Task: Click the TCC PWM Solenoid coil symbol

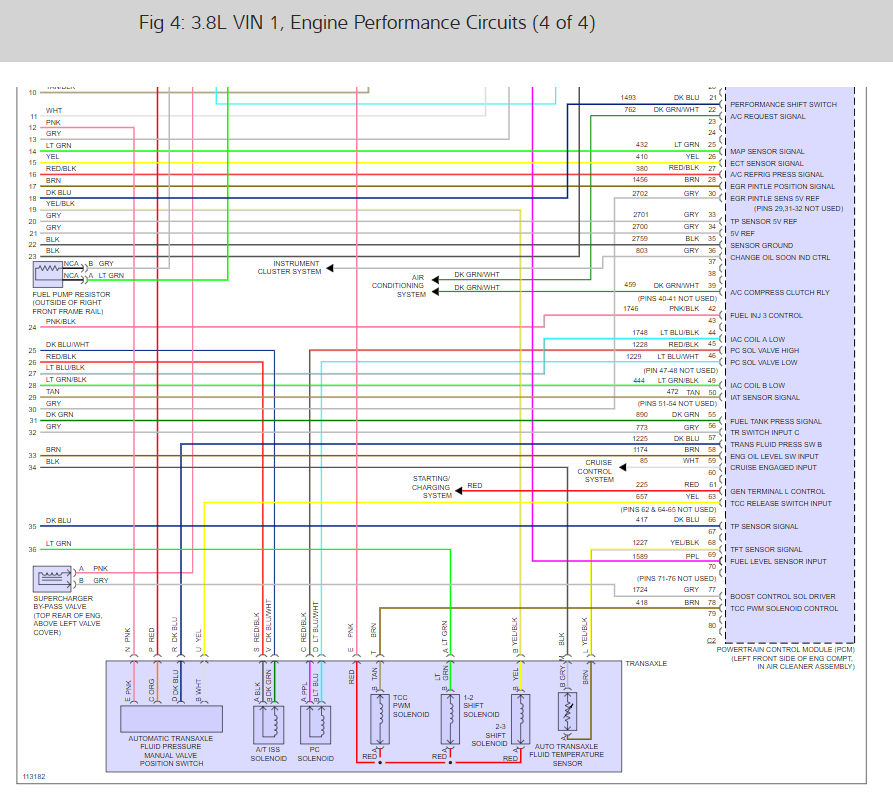Action: coord(380,719)
